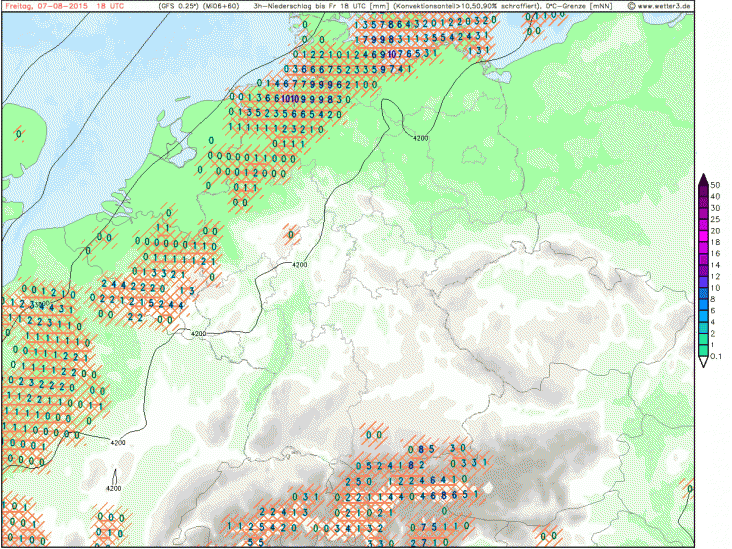Pick the blue band between 10 and 12
Viewport: 732px width, 549px height.
(704, 280)
